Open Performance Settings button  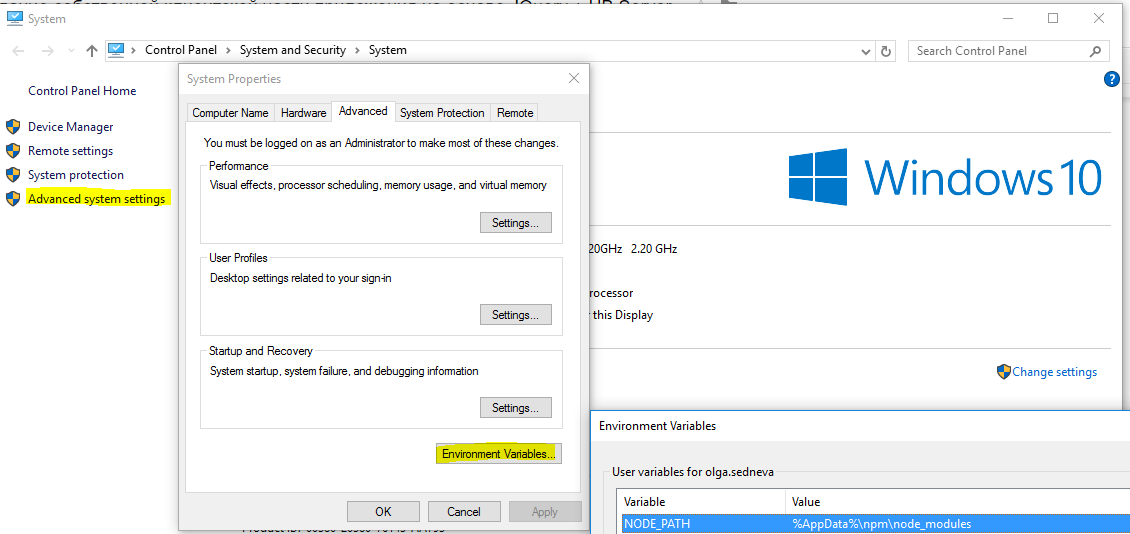click(515, 223)
